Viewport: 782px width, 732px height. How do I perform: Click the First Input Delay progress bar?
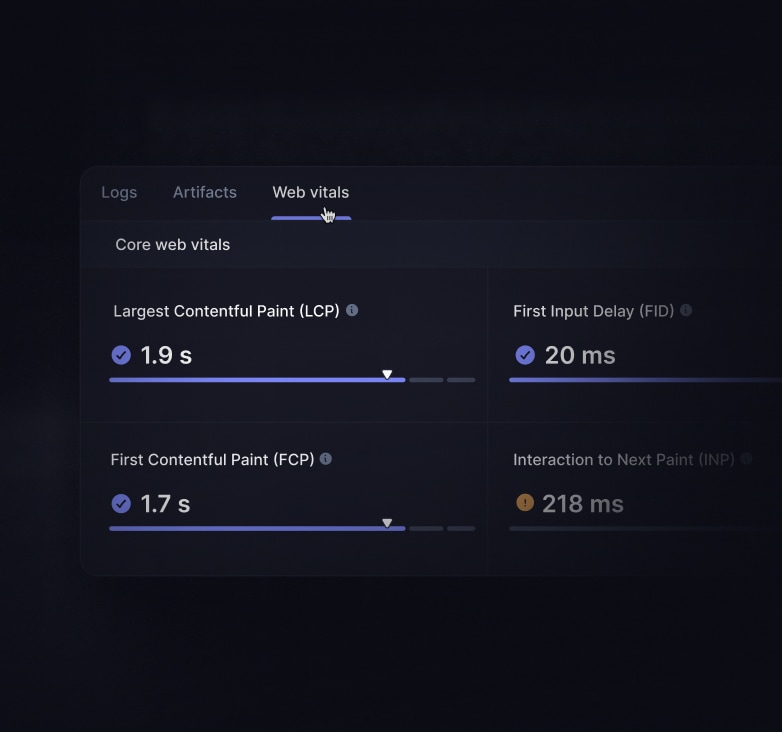click(640, 380)
